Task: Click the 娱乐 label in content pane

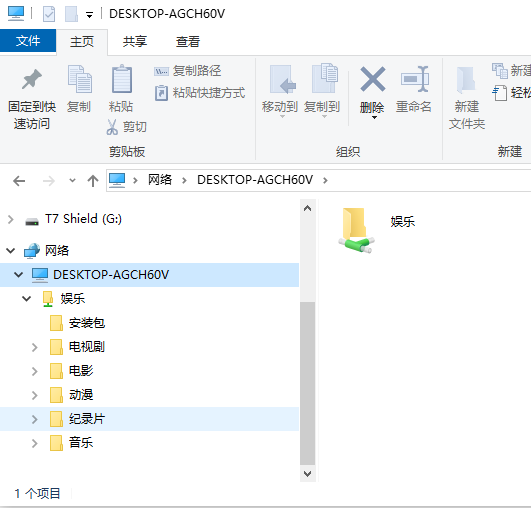Action: (403, 222)
